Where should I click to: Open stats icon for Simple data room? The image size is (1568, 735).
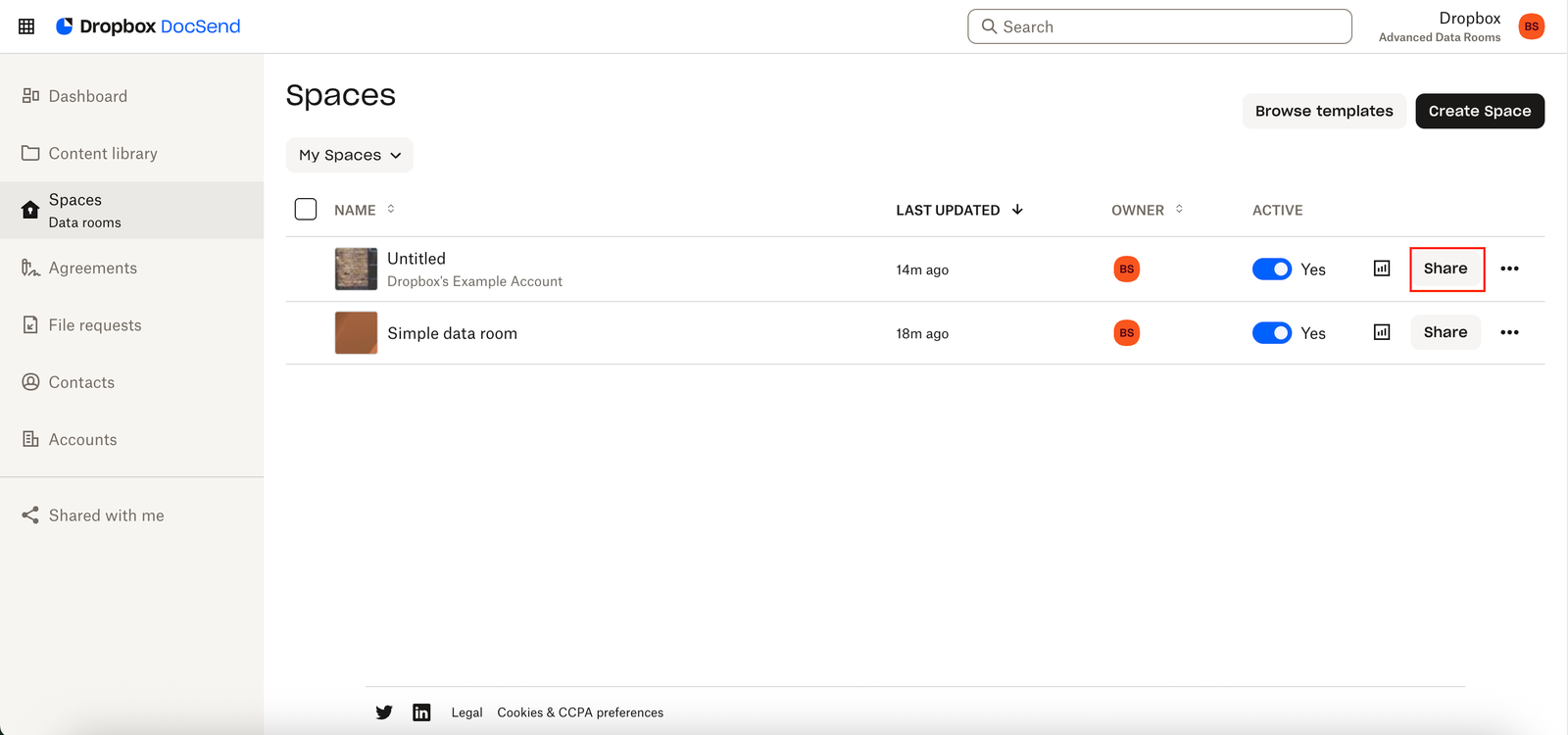tap(1382, 332)
